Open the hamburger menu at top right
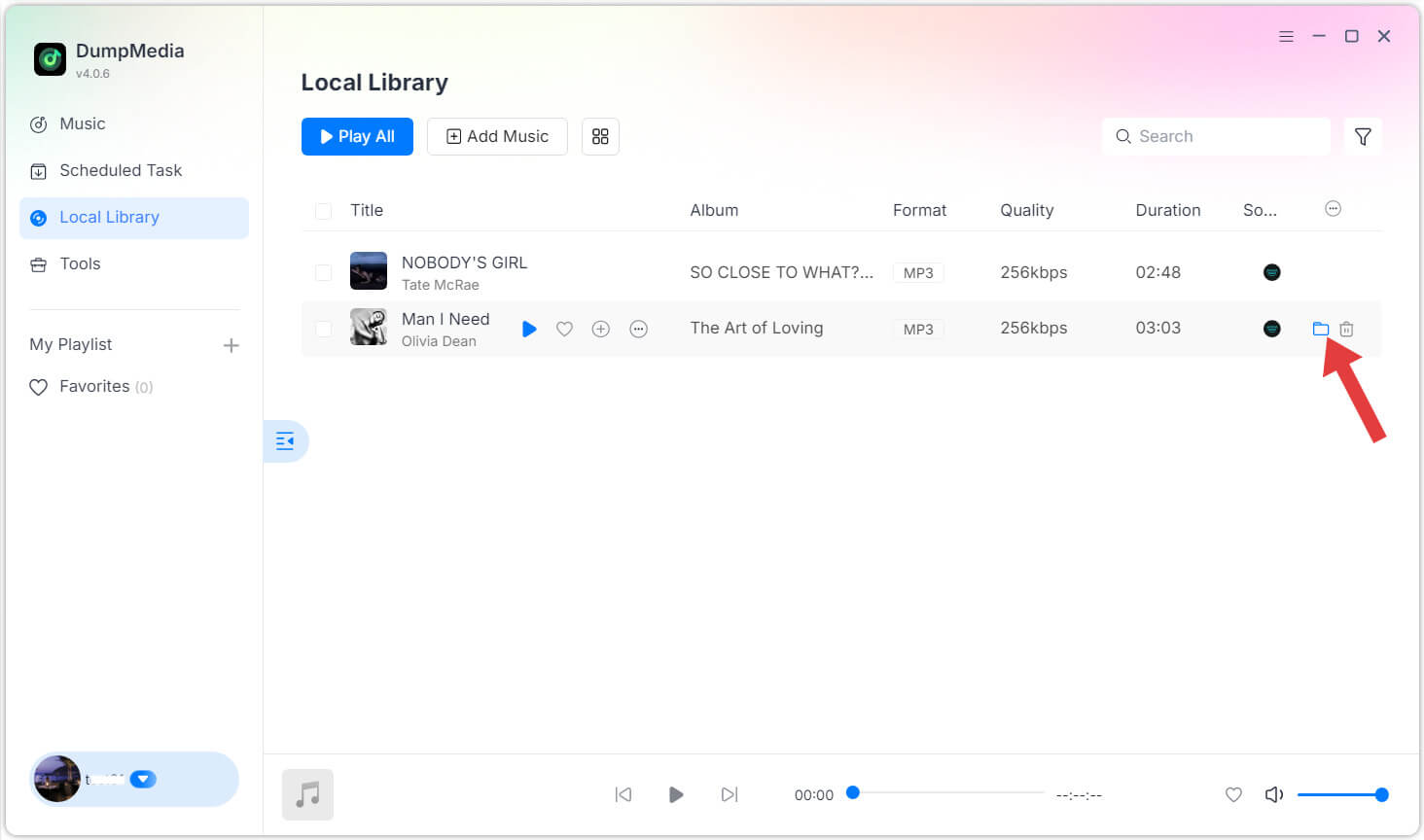This screenshot has width=1424, height=840. [1286, 36]
